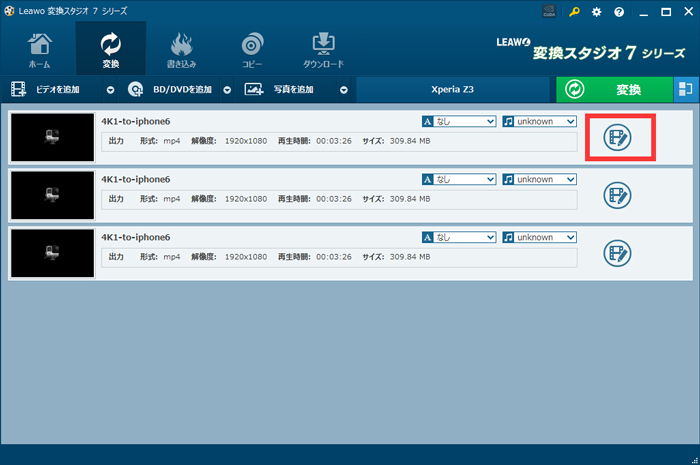
Task: Click the Xperia Z3 output profile button
Action: [452, 90]
